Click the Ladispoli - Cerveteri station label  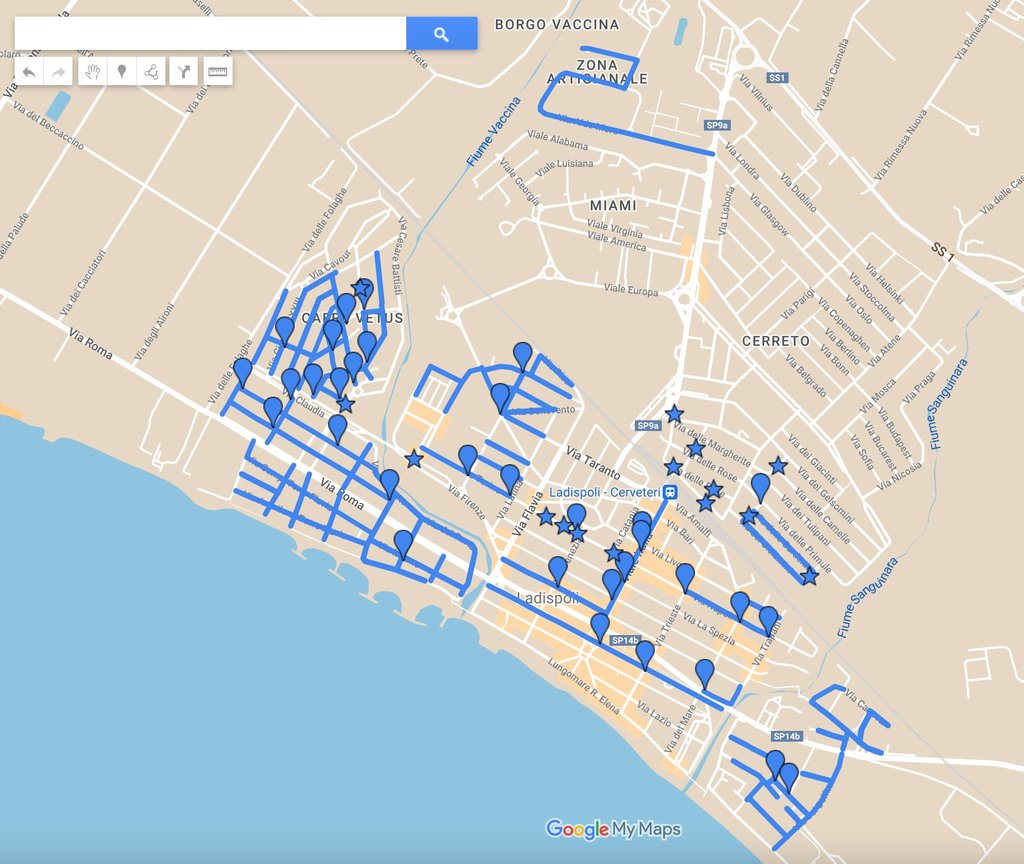tap(605, 492)
